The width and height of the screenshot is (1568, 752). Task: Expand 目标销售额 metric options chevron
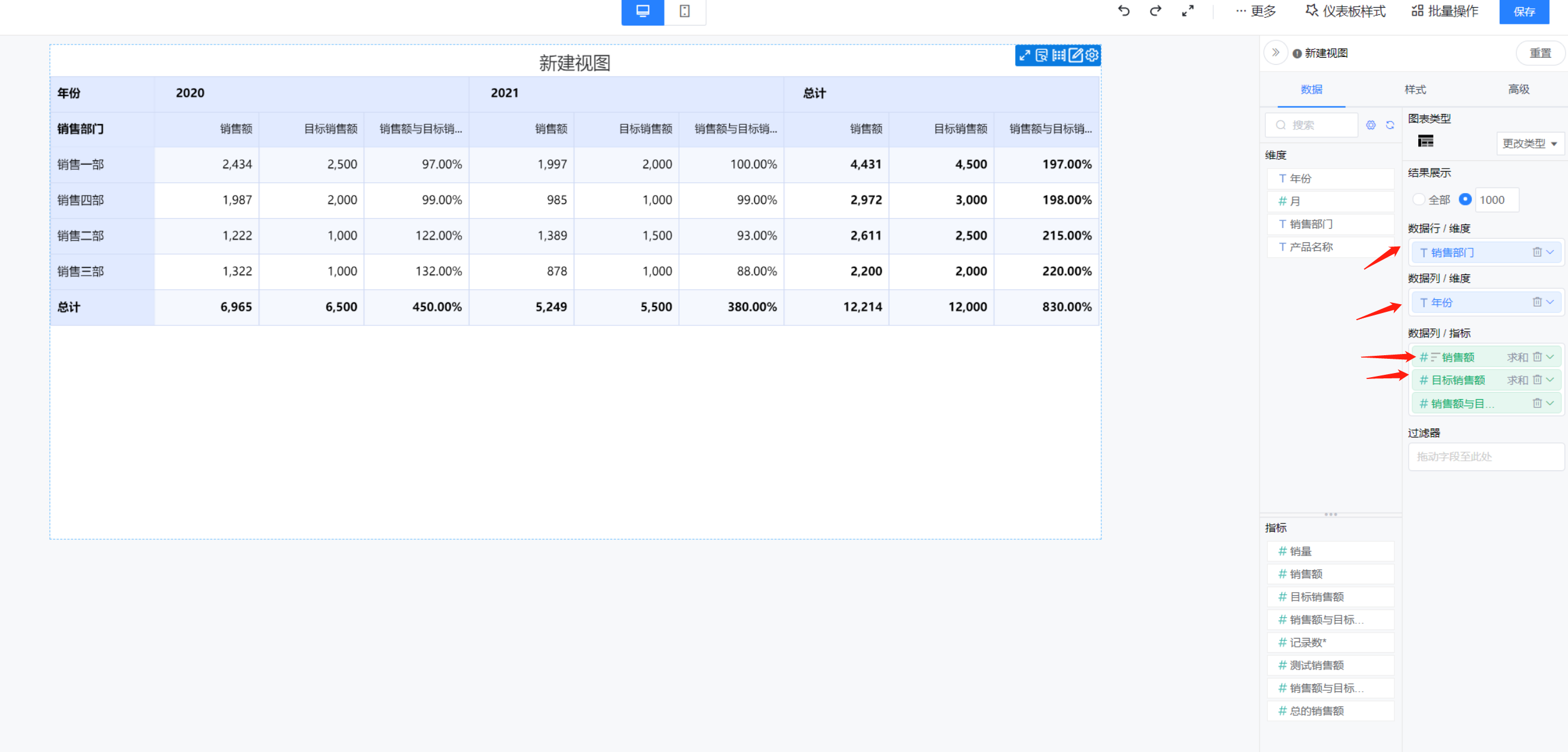tap(1550, 380)
